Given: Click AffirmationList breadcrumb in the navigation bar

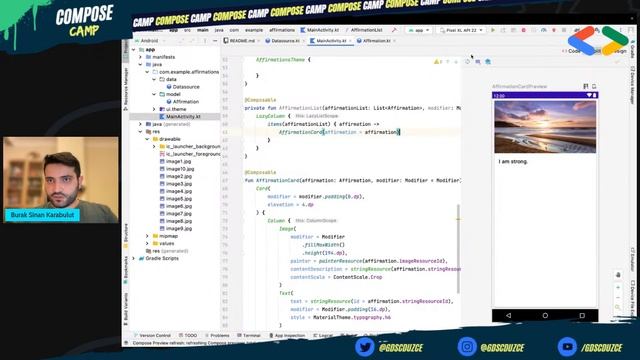Looking at the screenshot, I should (x=366, y=30).
